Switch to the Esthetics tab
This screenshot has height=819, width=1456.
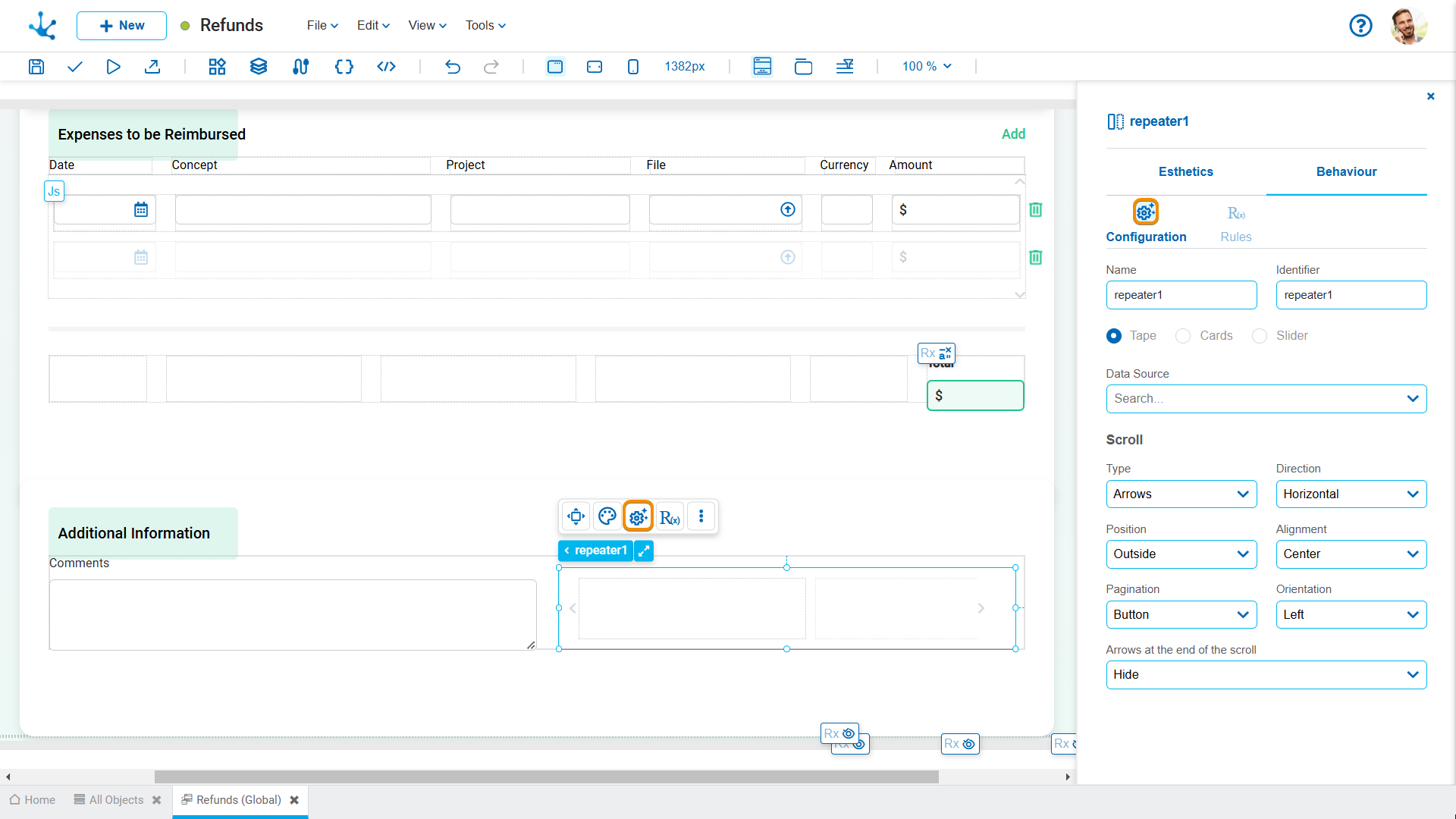pos(1185,172)
